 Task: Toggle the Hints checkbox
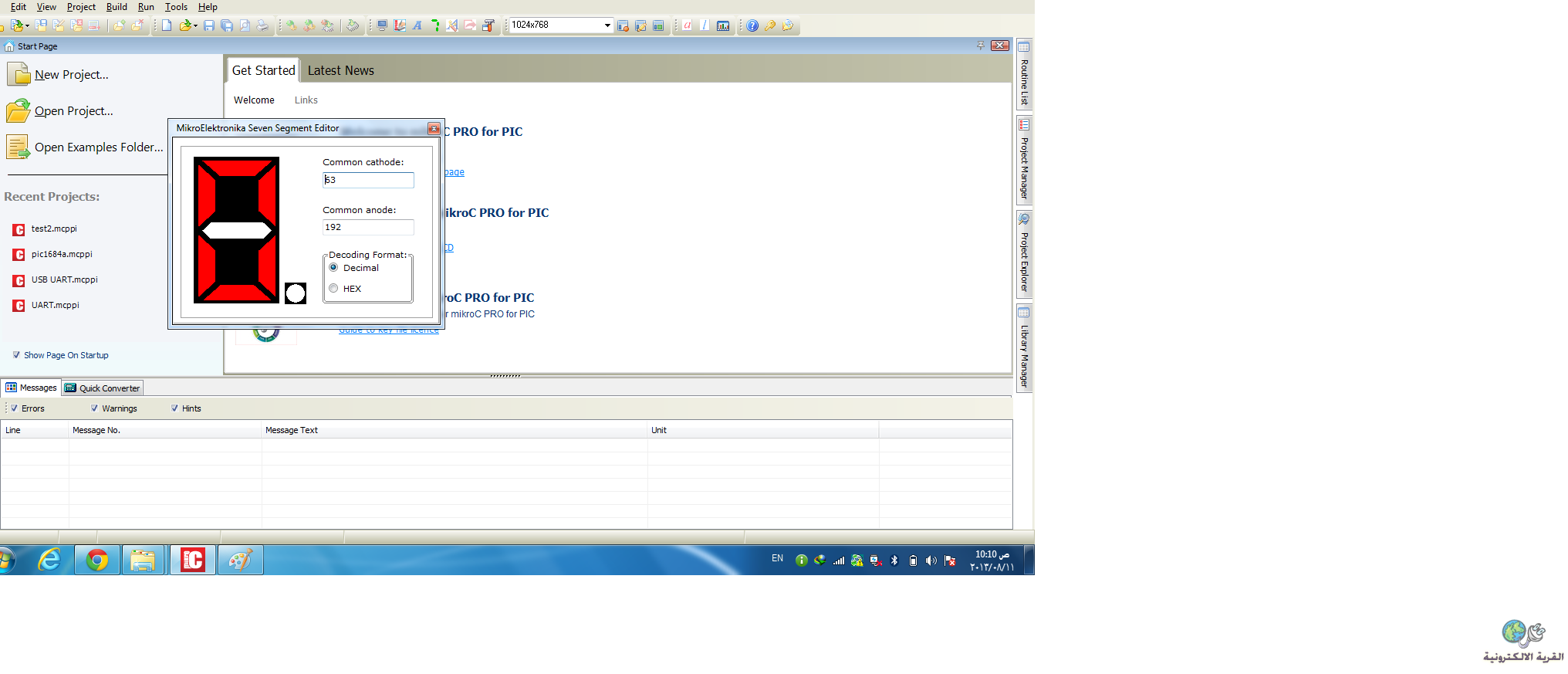174,408
